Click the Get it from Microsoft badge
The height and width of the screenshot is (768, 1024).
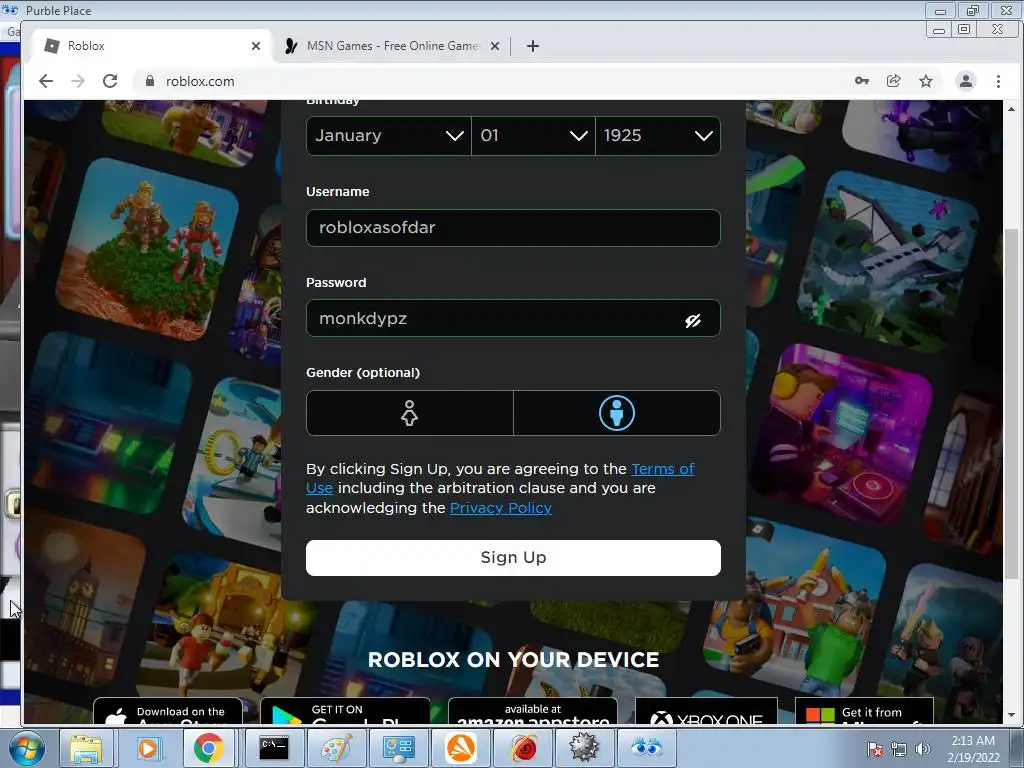864,711
